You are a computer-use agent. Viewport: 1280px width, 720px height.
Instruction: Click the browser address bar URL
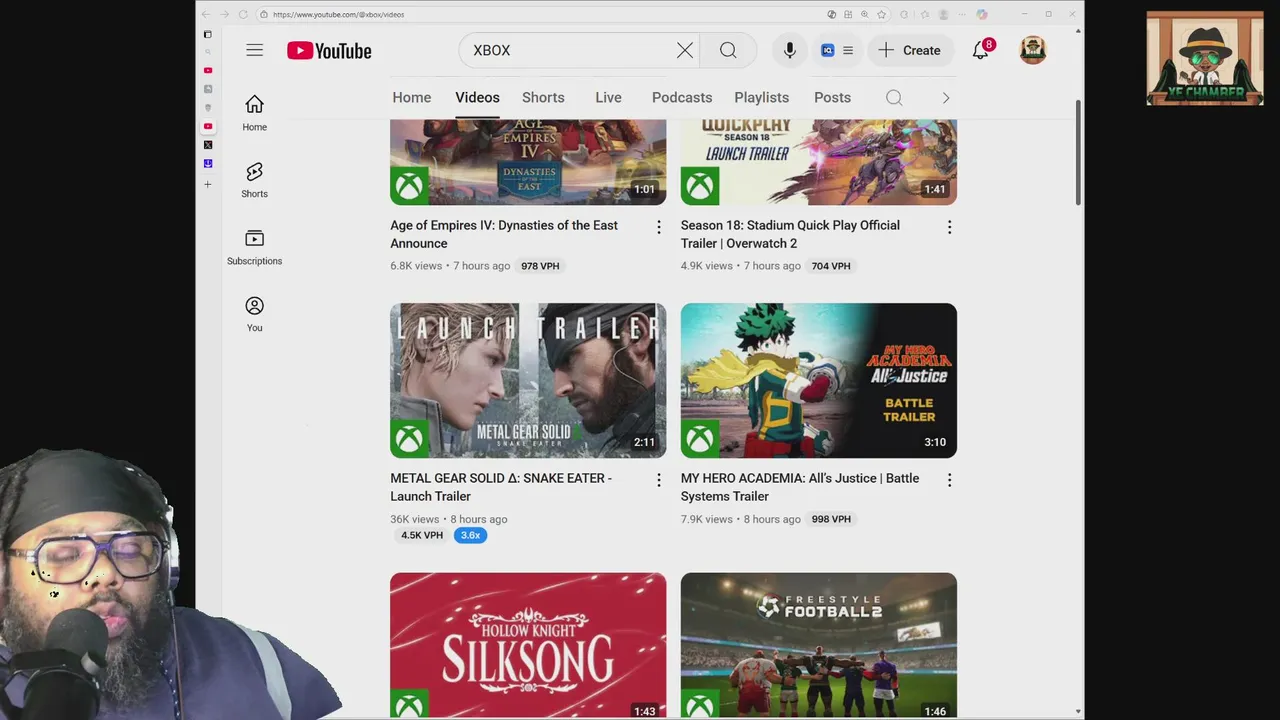[338, 14]
